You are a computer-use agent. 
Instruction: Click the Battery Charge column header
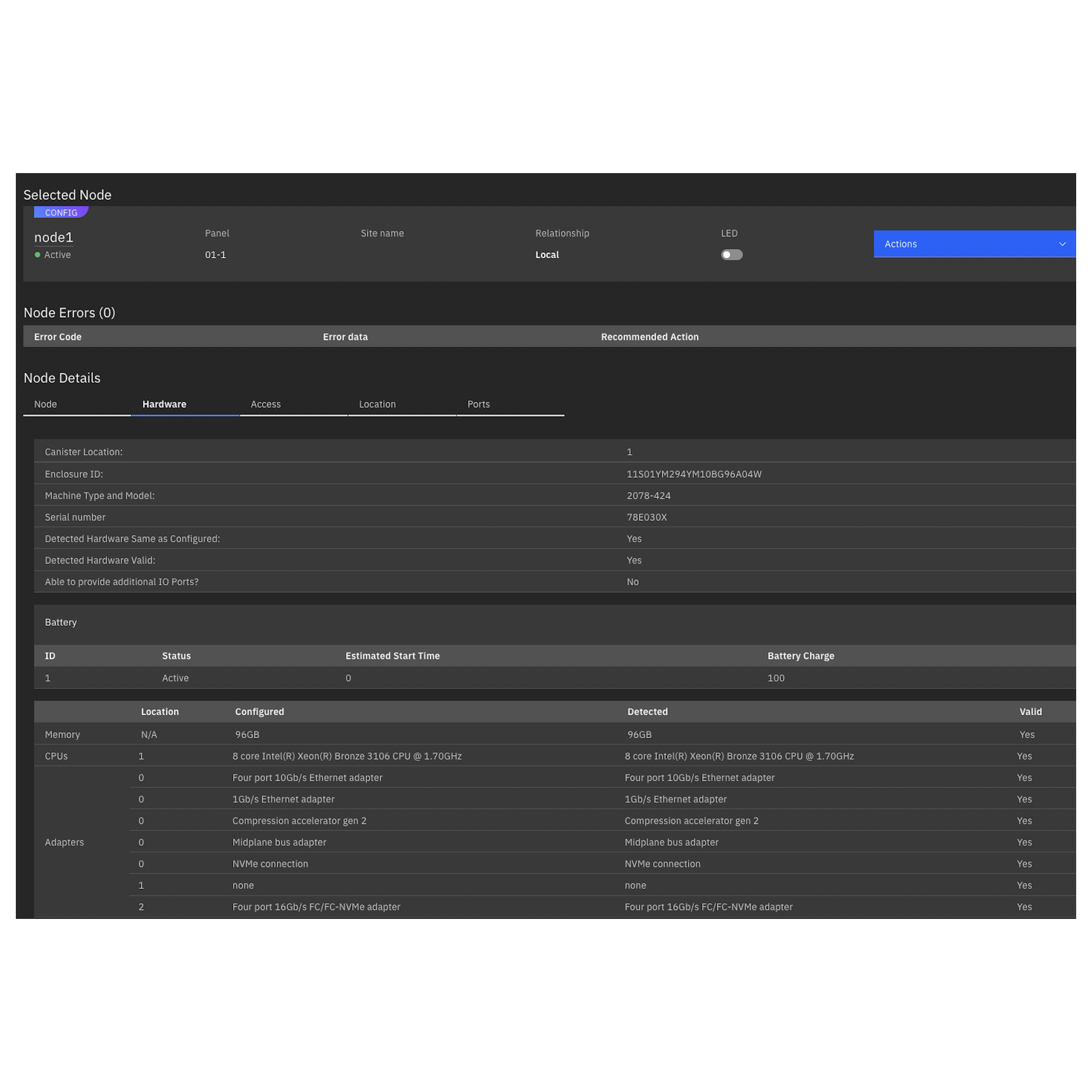point(800,656)
